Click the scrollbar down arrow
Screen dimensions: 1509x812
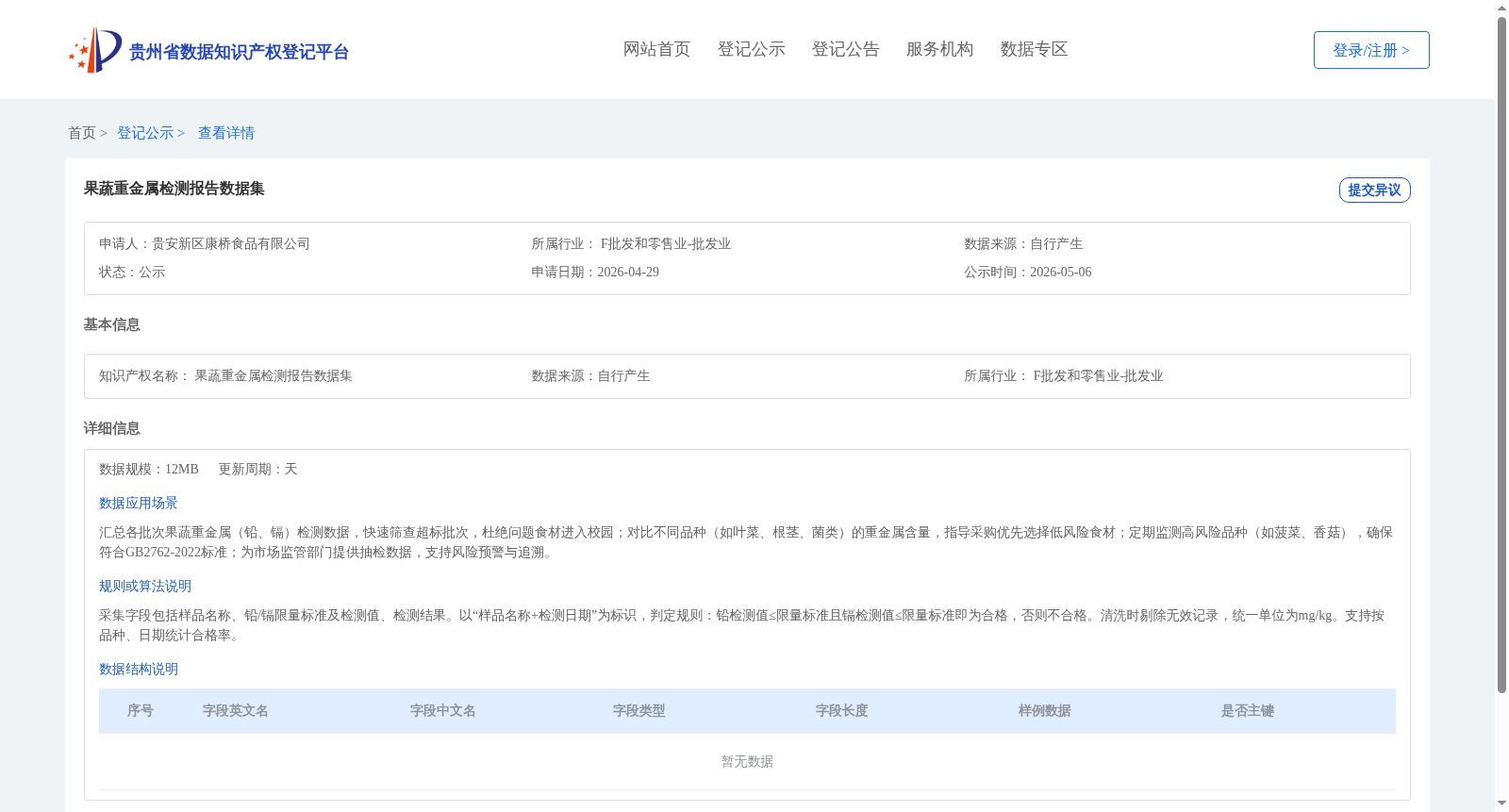click(x=1501, y=804)
